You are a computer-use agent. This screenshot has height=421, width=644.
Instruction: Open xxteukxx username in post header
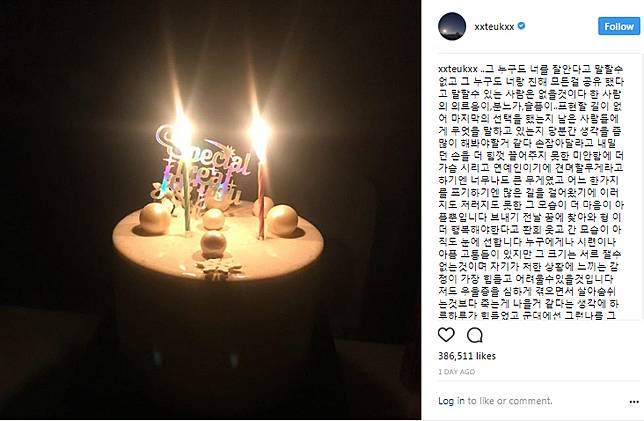pyautogui.click(x=494, y=26)
